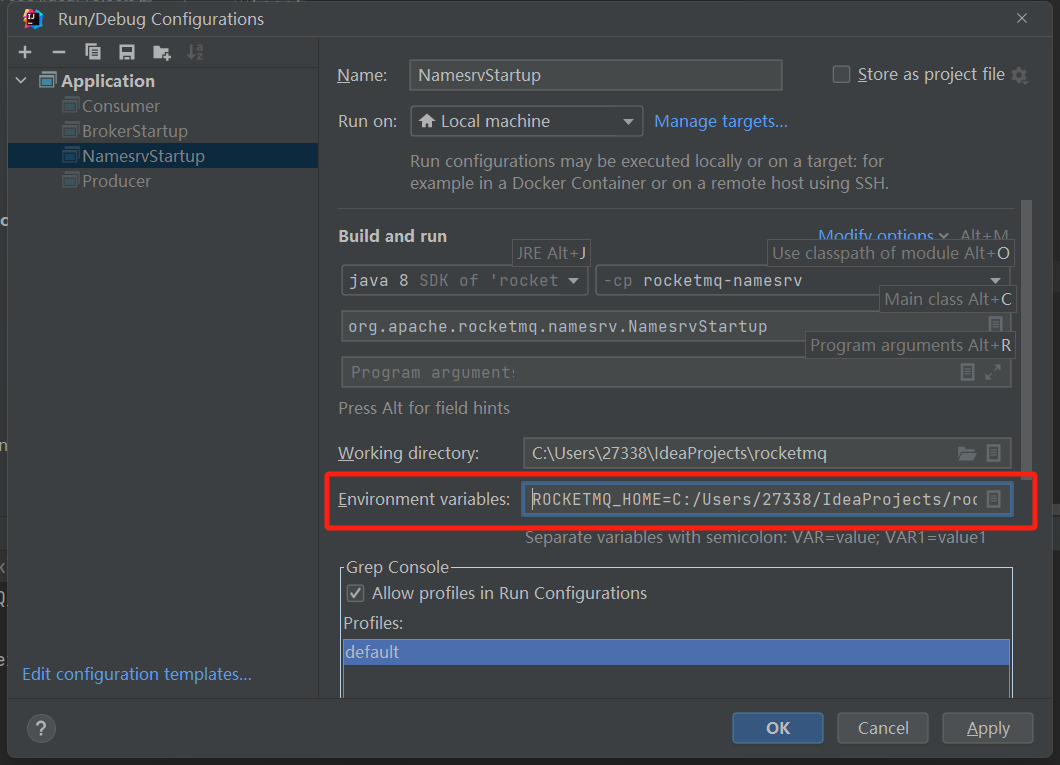Image resolution: width=1060 pixels, height=765 pixels.
Task: Open the Run on Local machine dropdown
Action: (527, 122)
